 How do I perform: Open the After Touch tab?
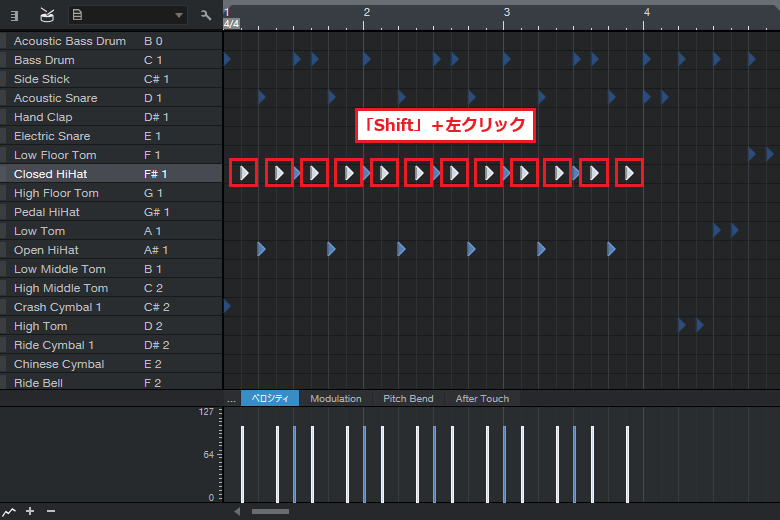coord(482,398)
